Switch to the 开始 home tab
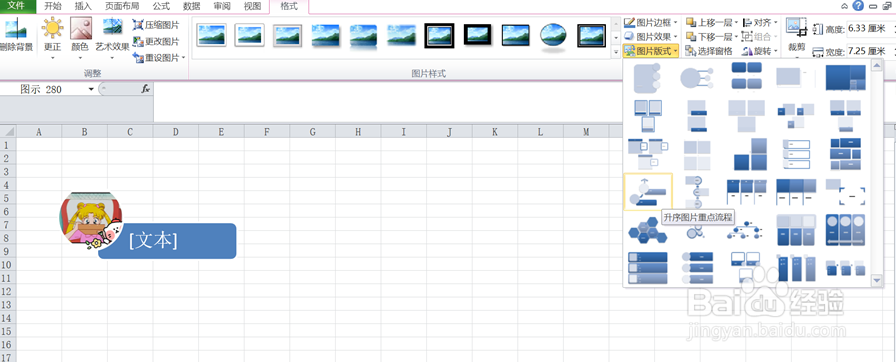Viewport: 896px width, 362px height. [x=53, y=7]
